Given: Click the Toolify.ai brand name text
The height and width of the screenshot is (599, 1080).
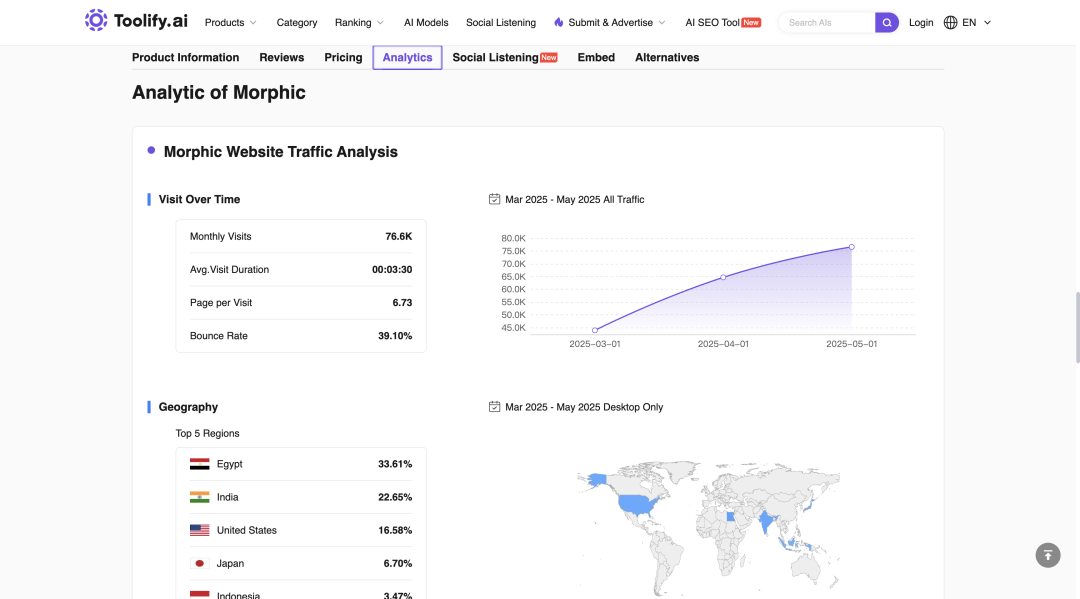Looking at the screenshot, I should [x=151, y=21].
